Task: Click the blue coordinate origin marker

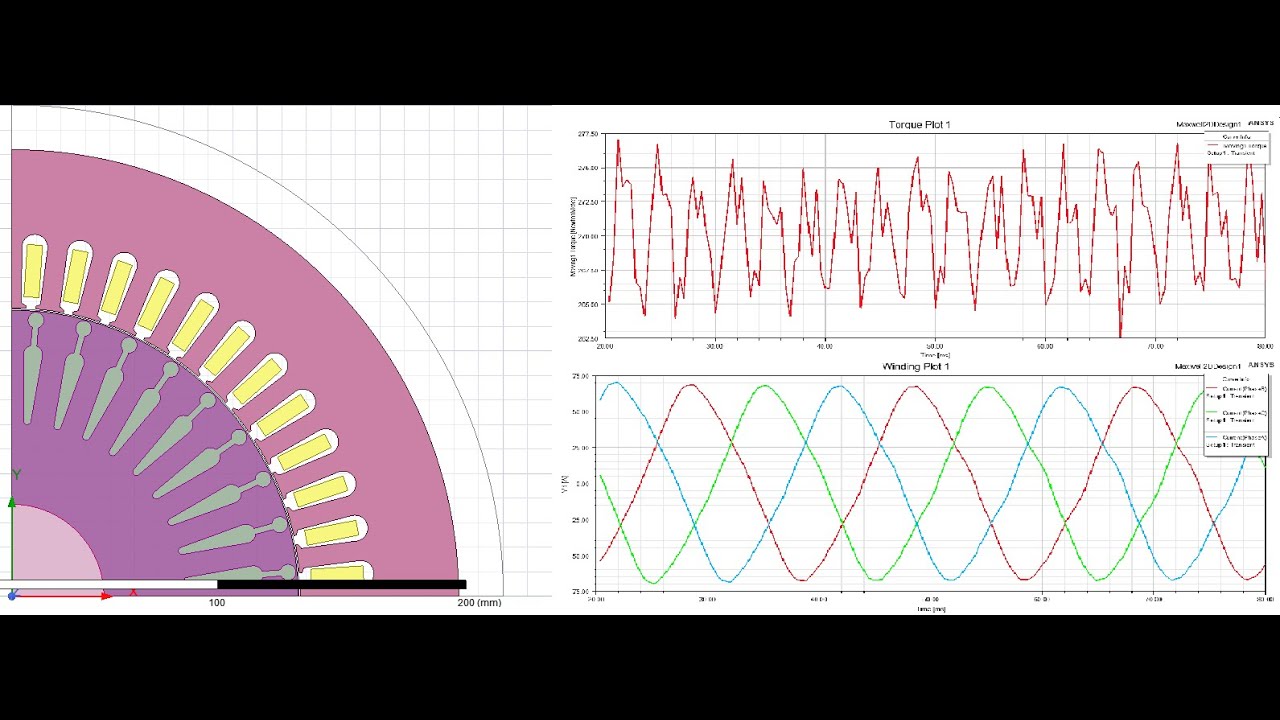Action: point(12,595)
